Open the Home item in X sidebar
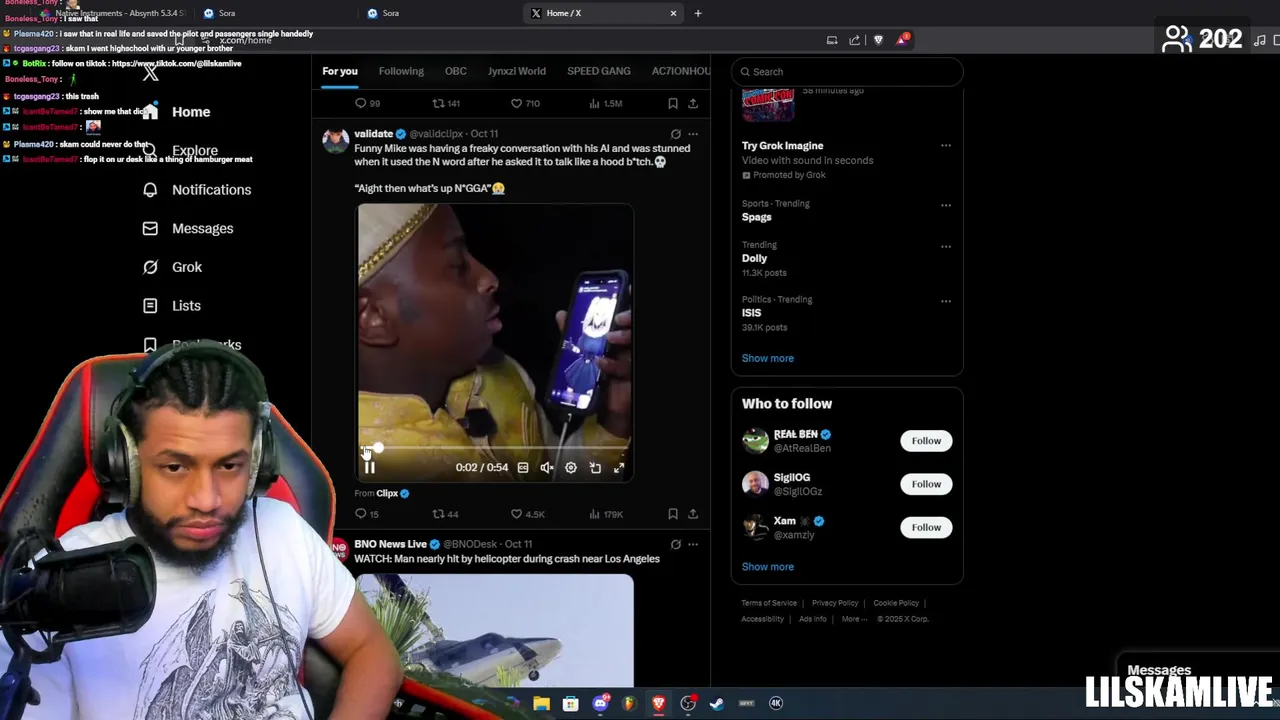This screenshot has height=720, width=1280. pos(190,112)
